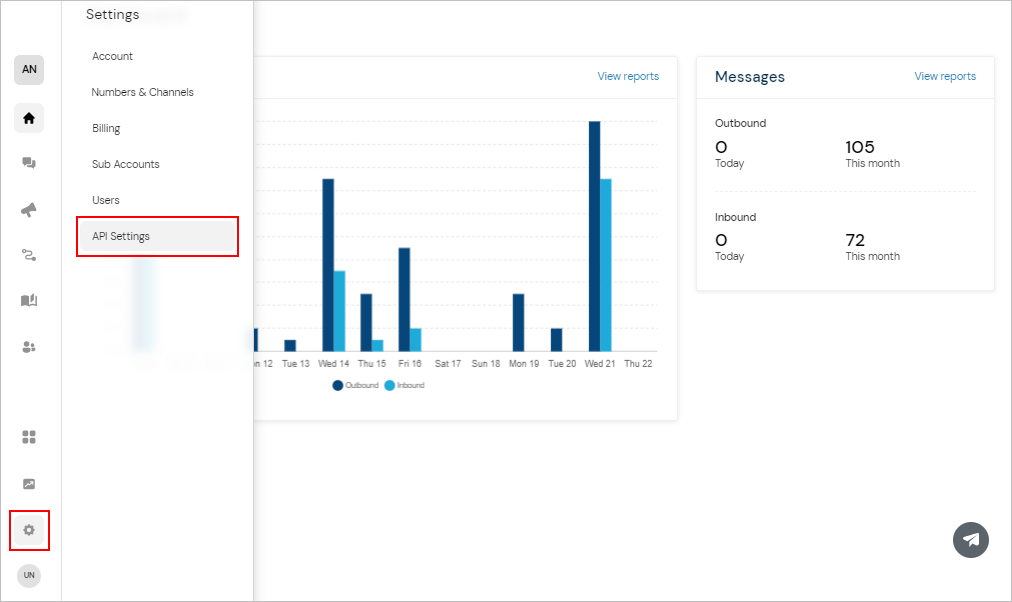Open Numbers & Channels settings
This screenshot has width=1012, height=602.
[x=142, y=93]
